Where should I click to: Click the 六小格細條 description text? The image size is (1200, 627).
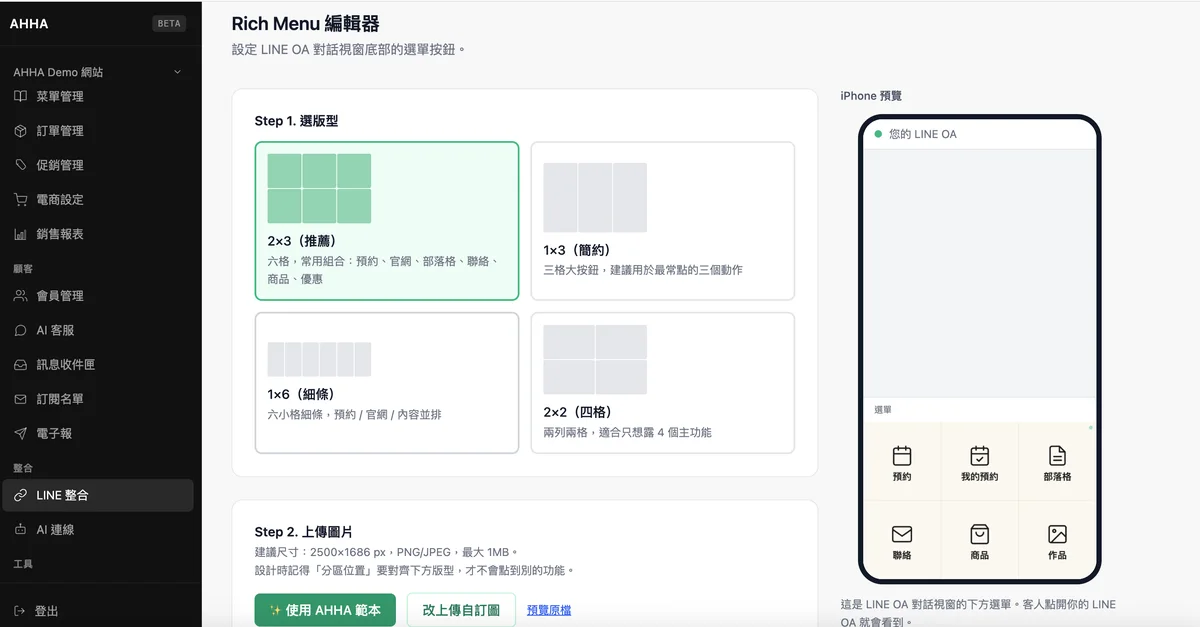pos(354,414)
